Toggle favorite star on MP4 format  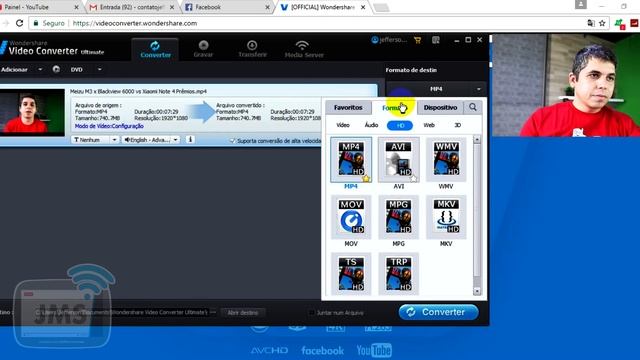(366, 178)
